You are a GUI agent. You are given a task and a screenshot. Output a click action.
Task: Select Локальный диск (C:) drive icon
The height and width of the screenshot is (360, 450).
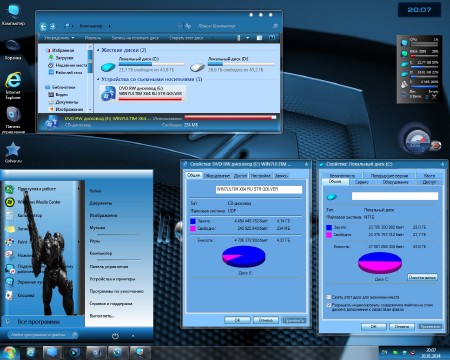[x=108, y=67]
